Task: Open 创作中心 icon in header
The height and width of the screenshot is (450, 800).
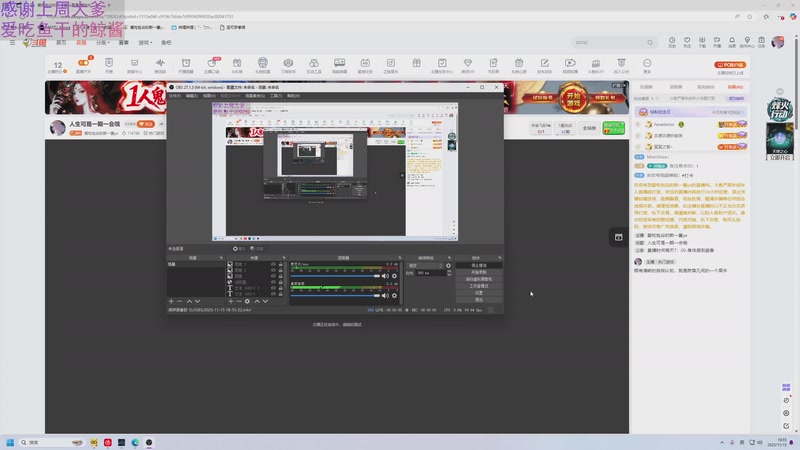Action: [x=747, y=42]
